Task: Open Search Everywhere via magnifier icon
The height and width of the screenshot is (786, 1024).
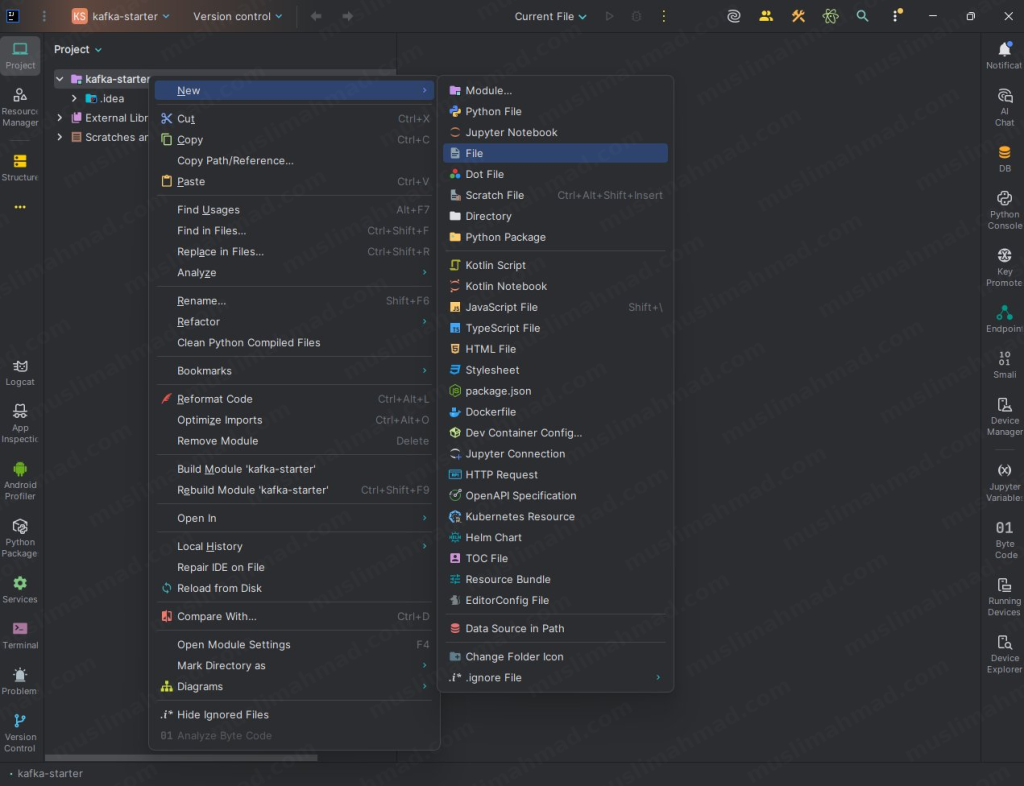Action: (862, 16)
